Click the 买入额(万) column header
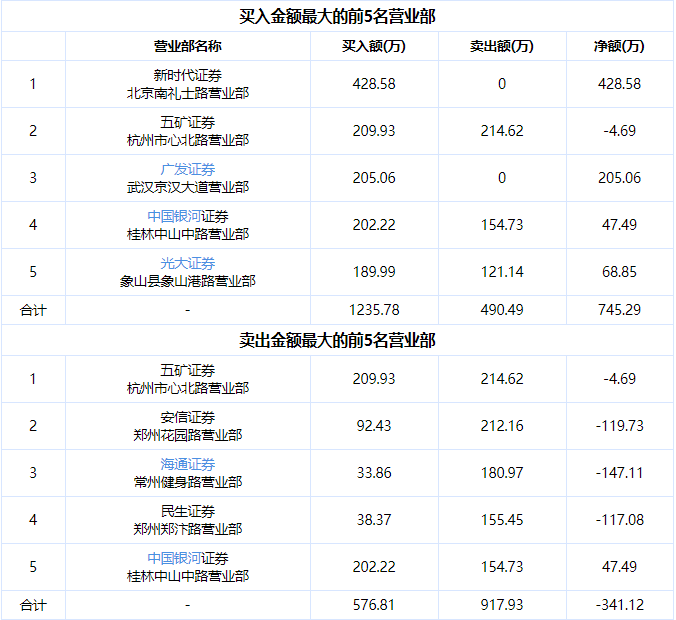The width and height of the screenshot is (676, 620). [x=374, y=46]
